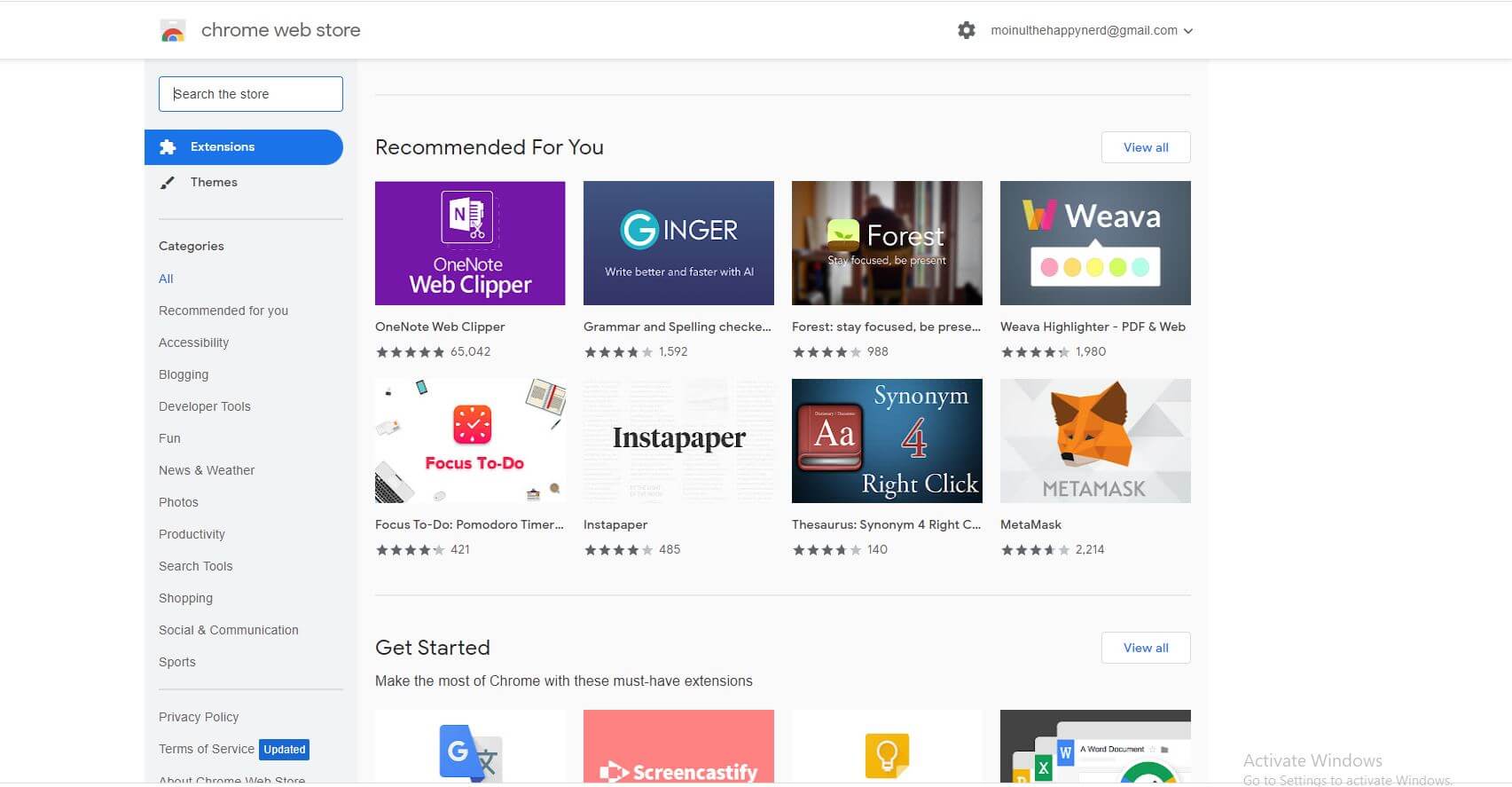The height and width of the screenshot is (787, 1512).
Task: Open the Focus To-Do thumbnail
Action: point(470,441)
